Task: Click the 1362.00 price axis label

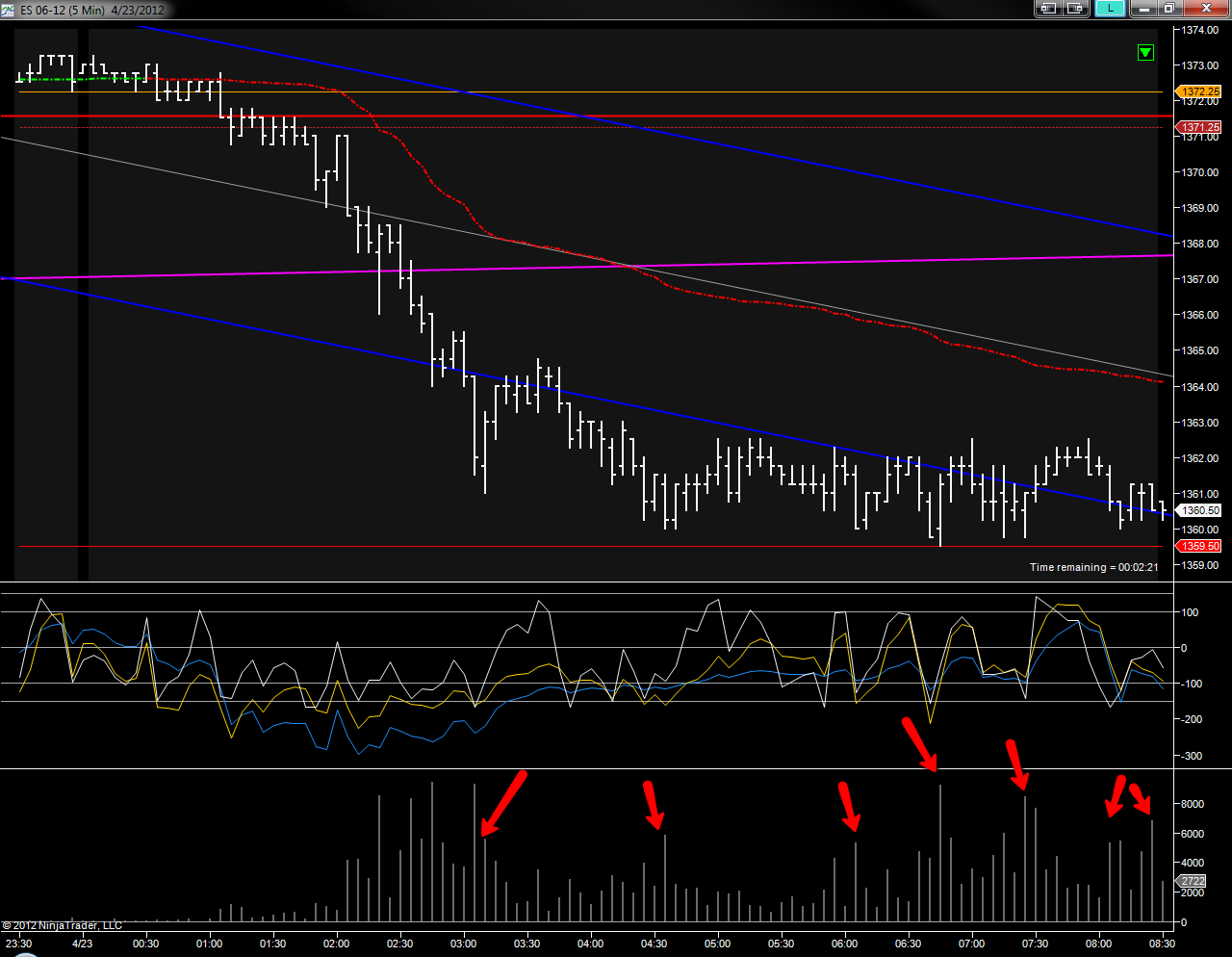Action: (1199, 458)
